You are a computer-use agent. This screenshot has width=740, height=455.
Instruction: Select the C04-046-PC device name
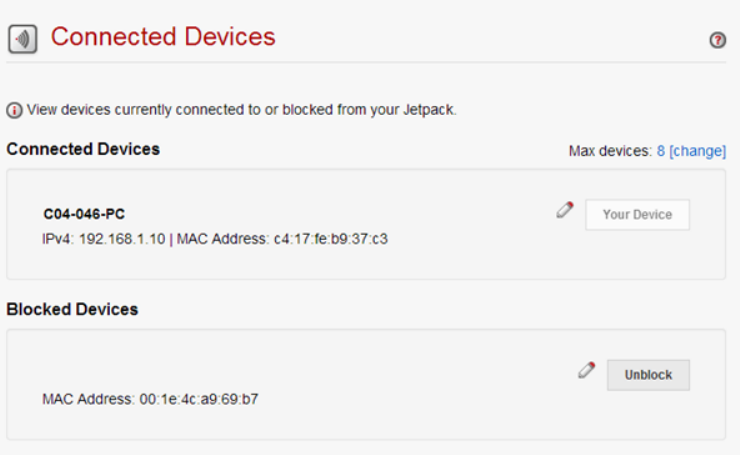84,214
